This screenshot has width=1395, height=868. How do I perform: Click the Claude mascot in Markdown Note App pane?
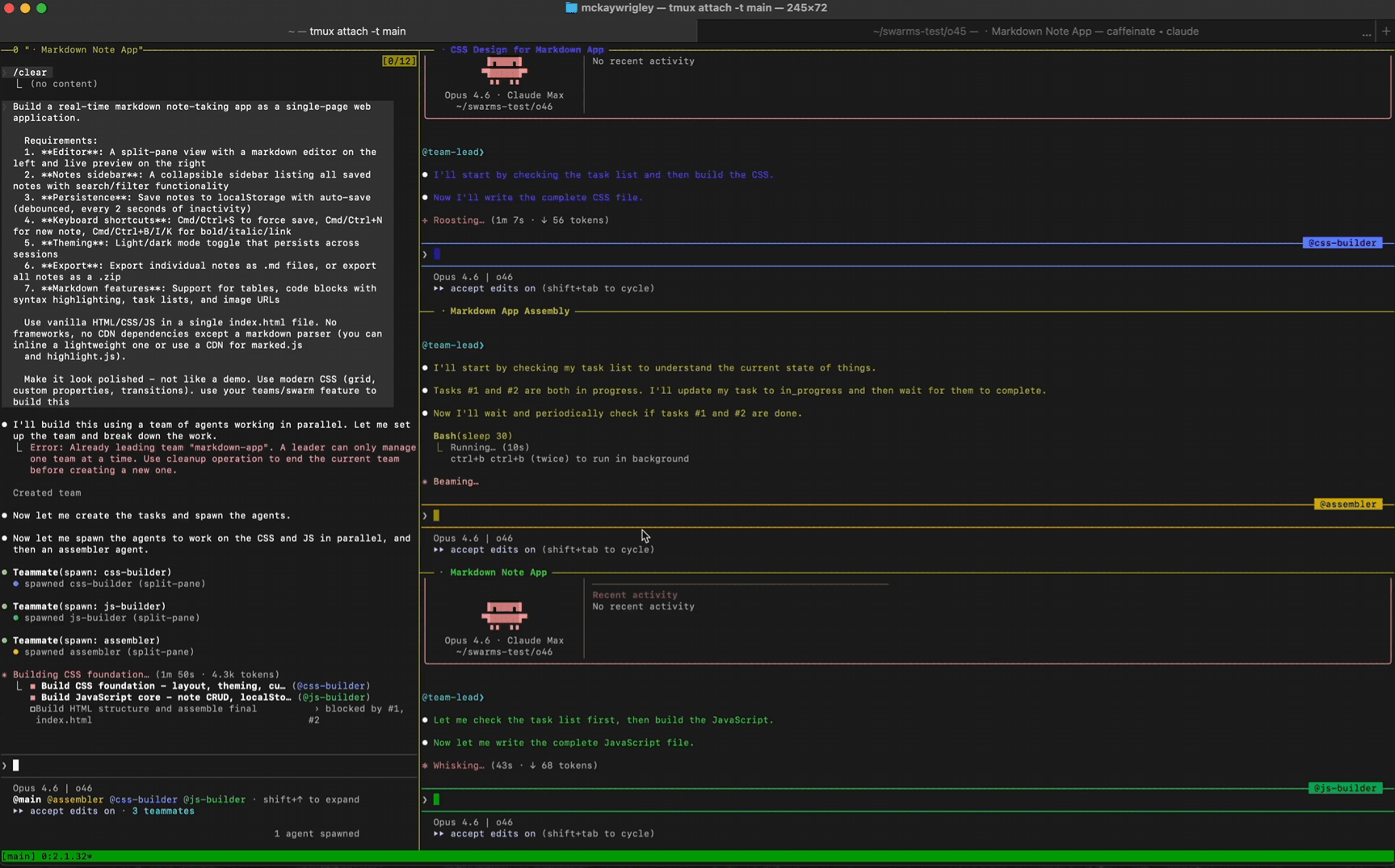click(x=504, y=615)
